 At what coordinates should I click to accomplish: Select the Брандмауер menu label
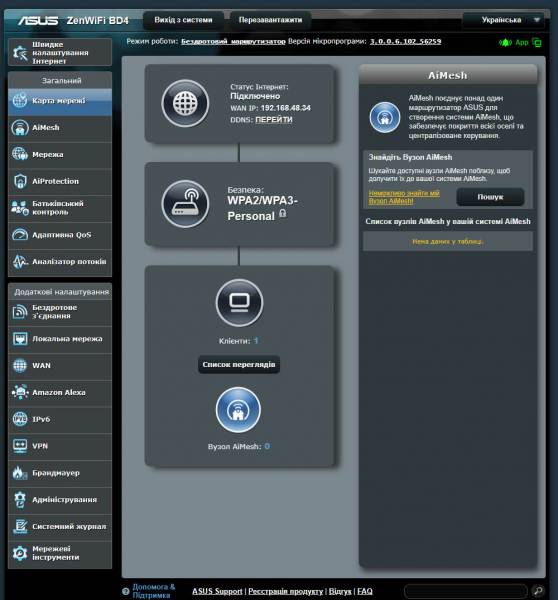56,473
